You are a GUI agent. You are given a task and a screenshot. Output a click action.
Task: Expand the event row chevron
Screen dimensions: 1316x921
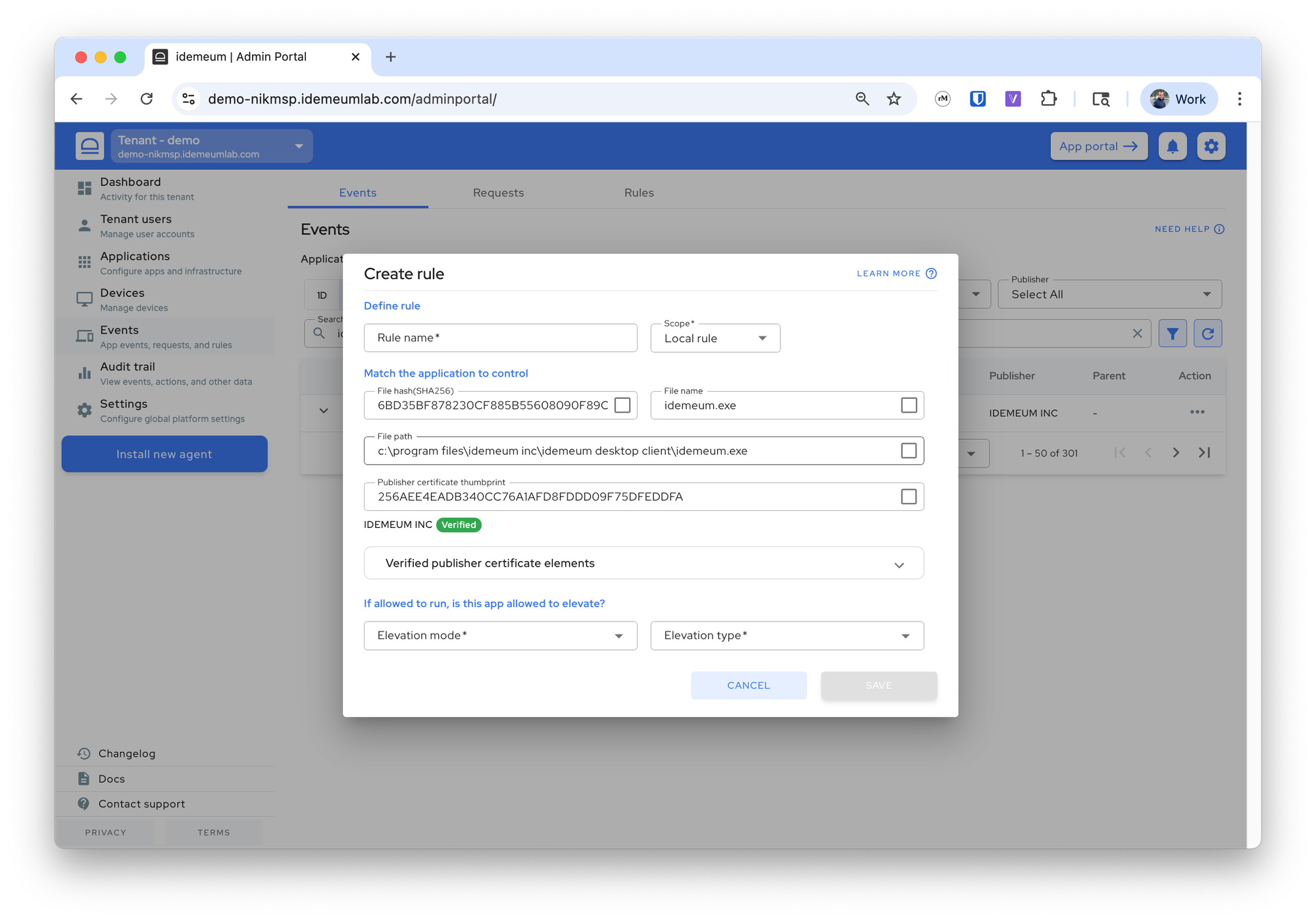coord(323,411)
